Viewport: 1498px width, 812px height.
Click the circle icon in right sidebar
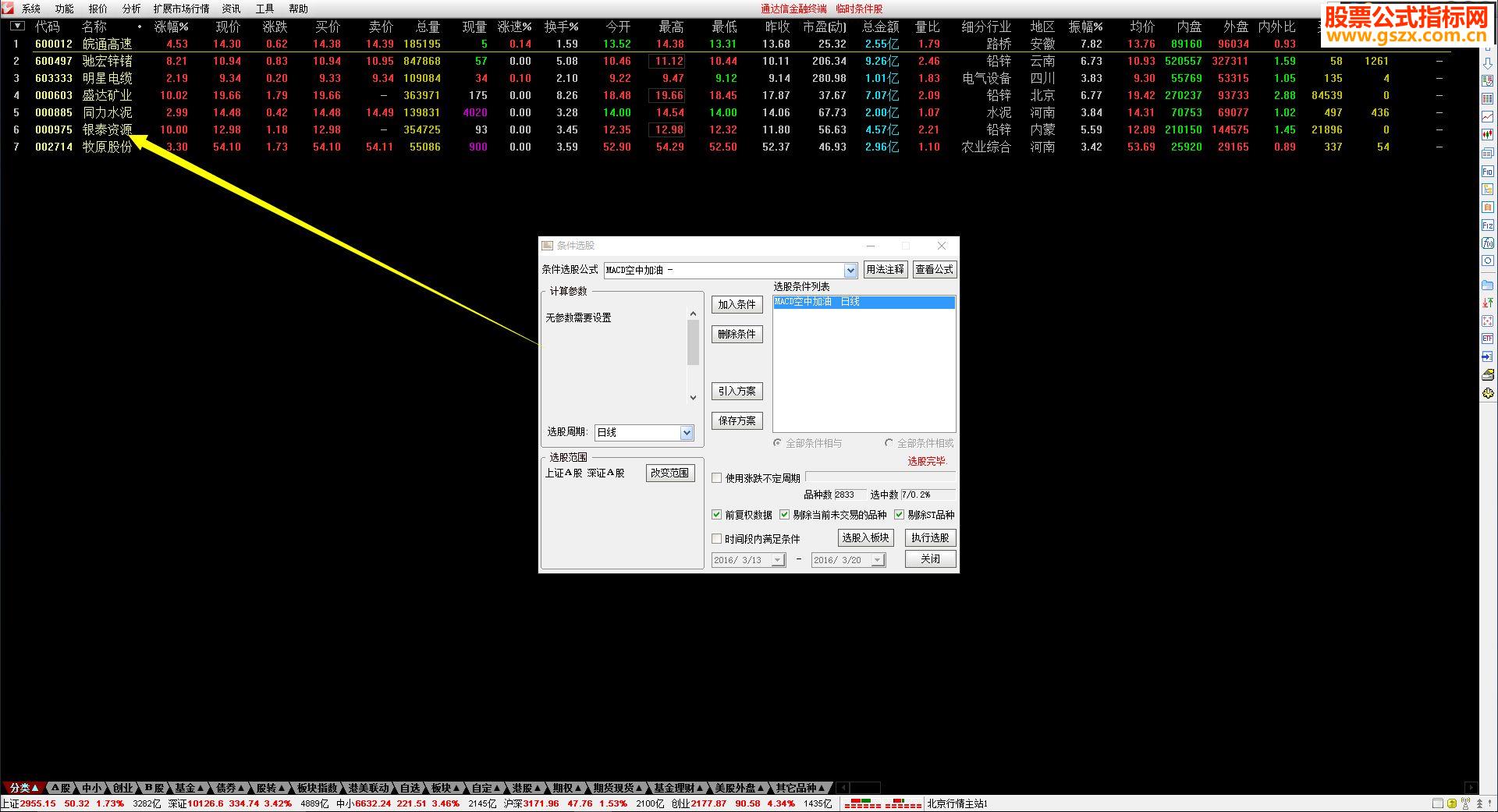pyautogui.click(x=1488, y=261)
